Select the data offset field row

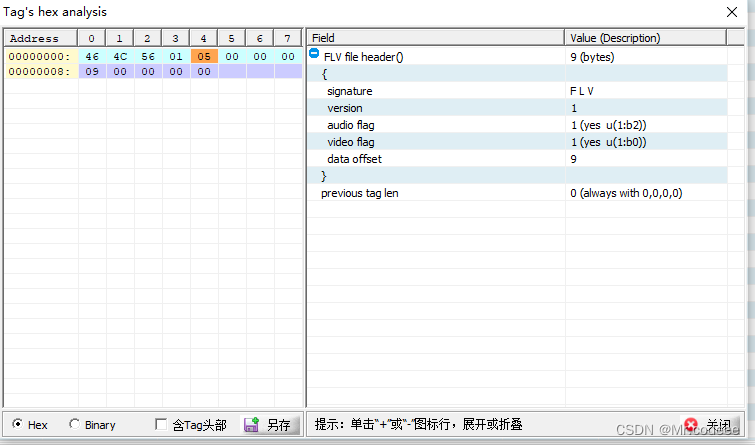[x=517, y=159]
